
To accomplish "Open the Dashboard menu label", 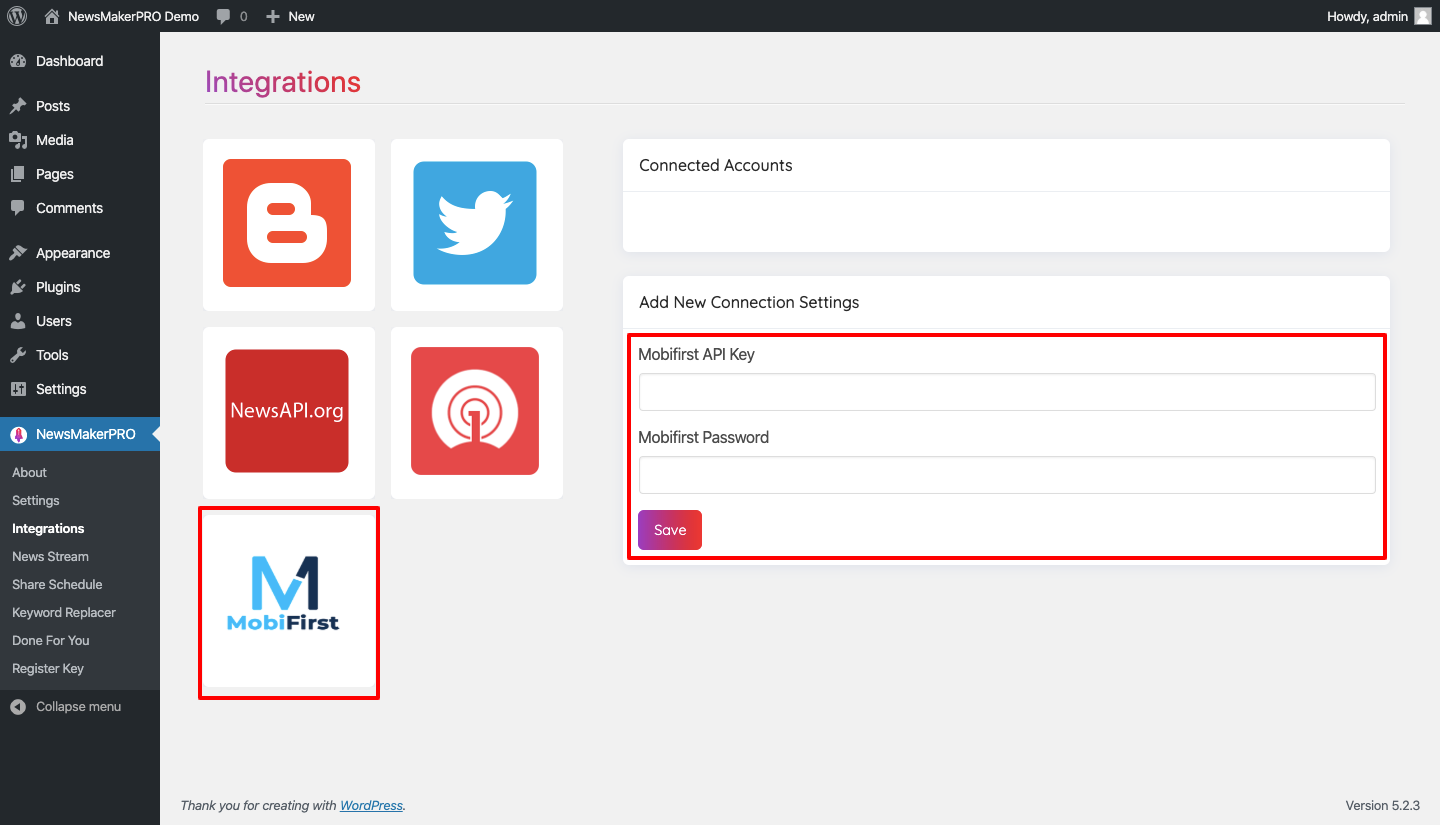I will (x=70, y=61).
